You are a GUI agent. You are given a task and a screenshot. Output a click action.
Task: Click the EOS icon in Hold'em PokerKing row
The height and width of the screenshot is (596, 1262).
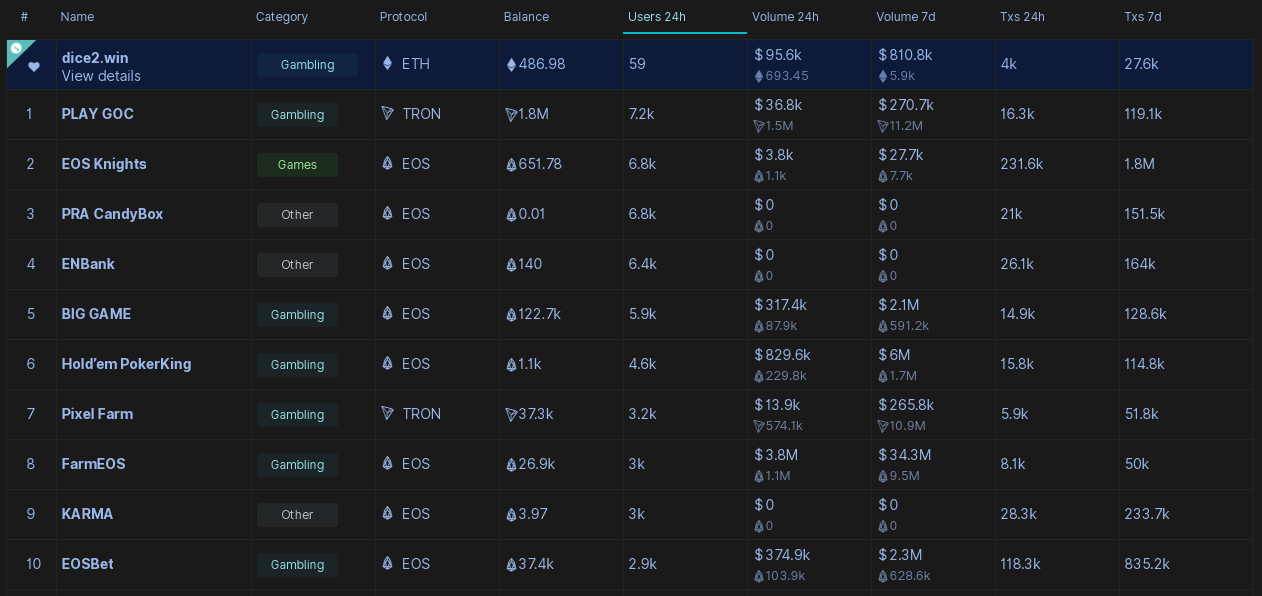point(388,363)
